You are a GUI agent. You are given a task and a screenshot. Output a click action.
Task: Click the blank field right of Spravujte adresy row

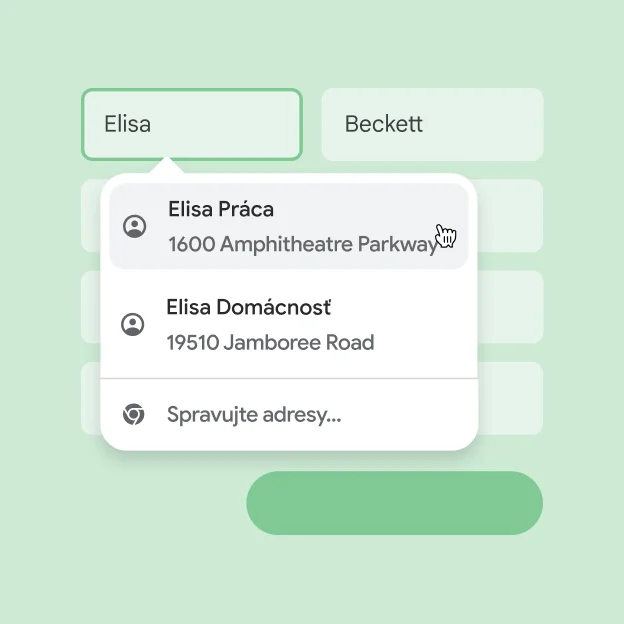click(510, 398)
